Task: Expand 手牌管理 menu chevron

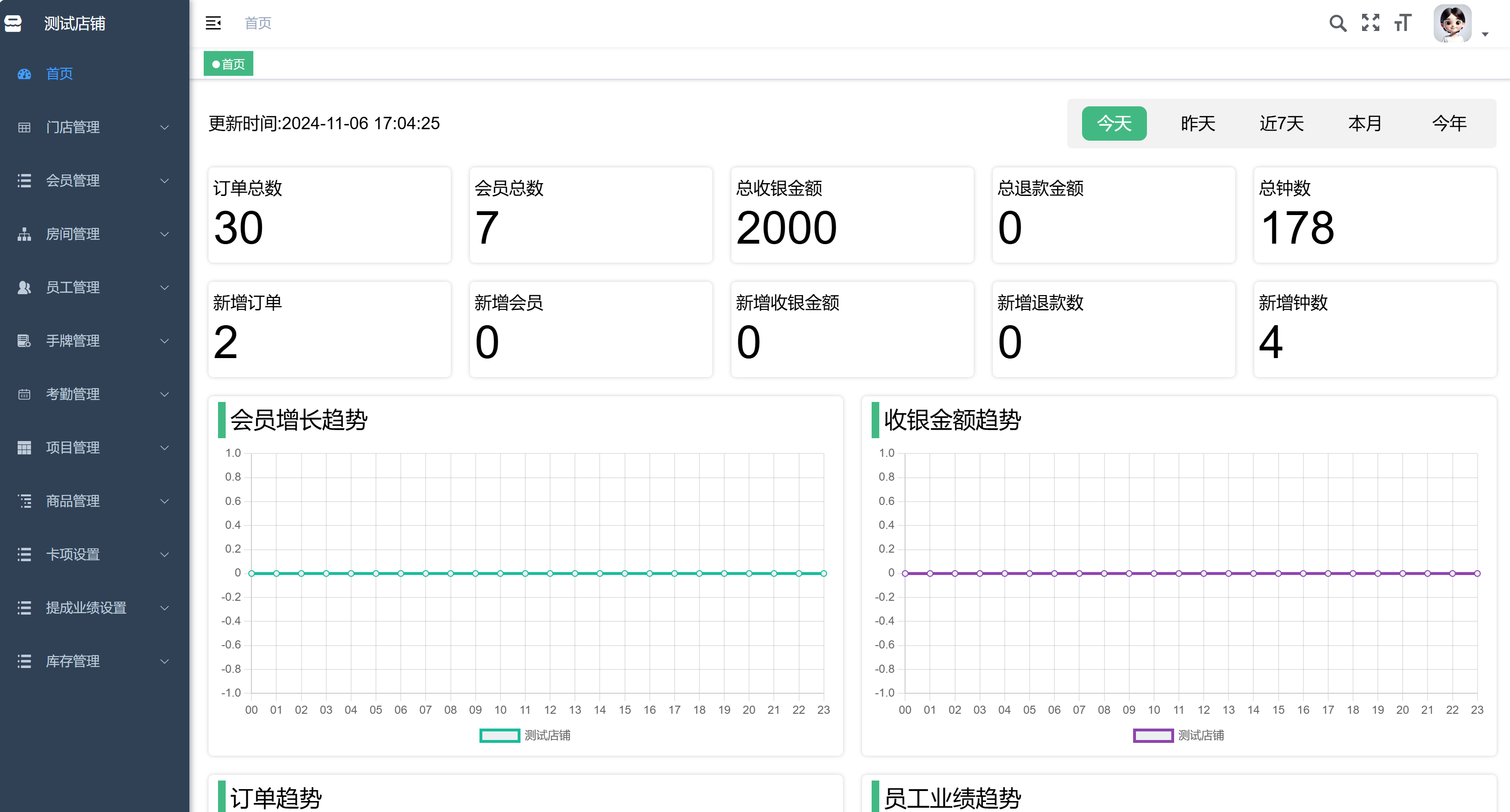Action: point(165,340)
